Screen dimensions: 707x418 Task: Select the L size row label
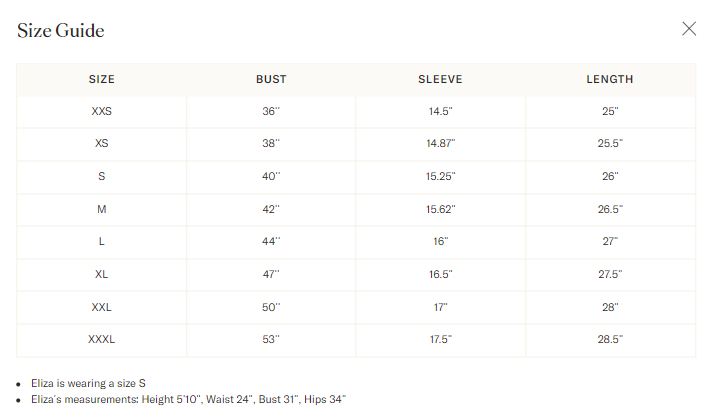tap(101, 241)
